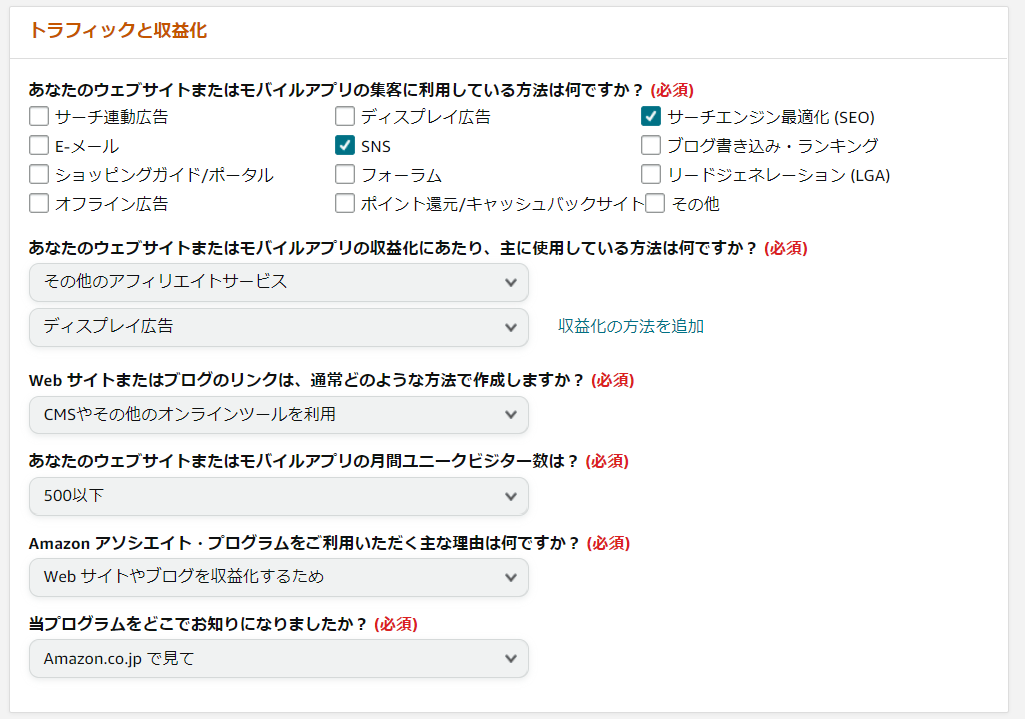Check ショッピングガイド/ポータル option
The width and height of the screenshot is (1025, 719).
[39, 175]
